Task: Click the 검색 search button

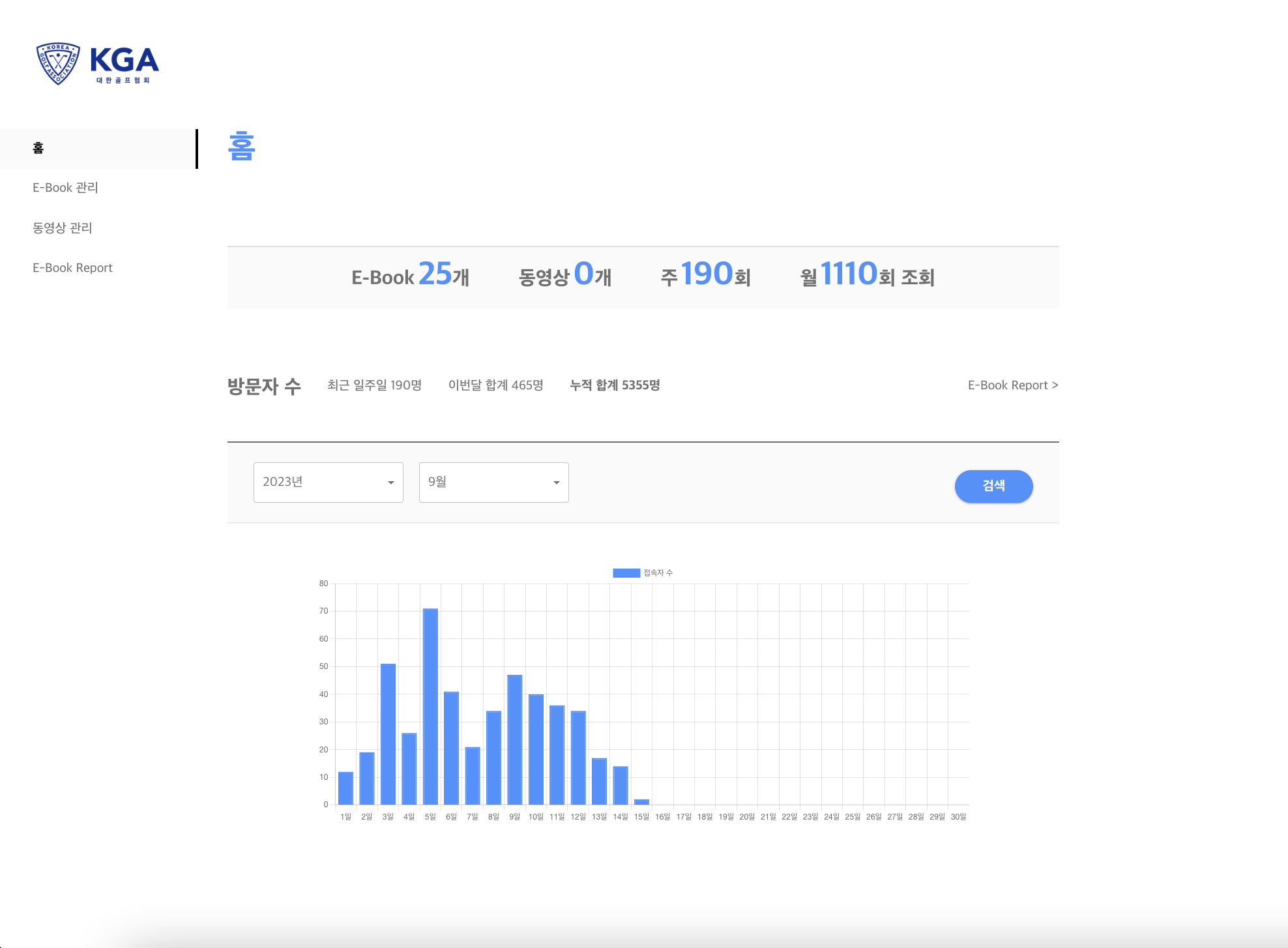Action: 993,486
